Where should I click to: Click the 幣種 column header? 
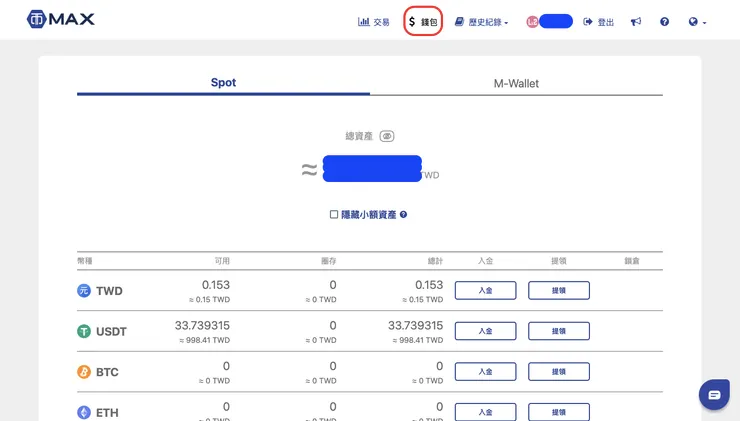[x=85, y=261]
